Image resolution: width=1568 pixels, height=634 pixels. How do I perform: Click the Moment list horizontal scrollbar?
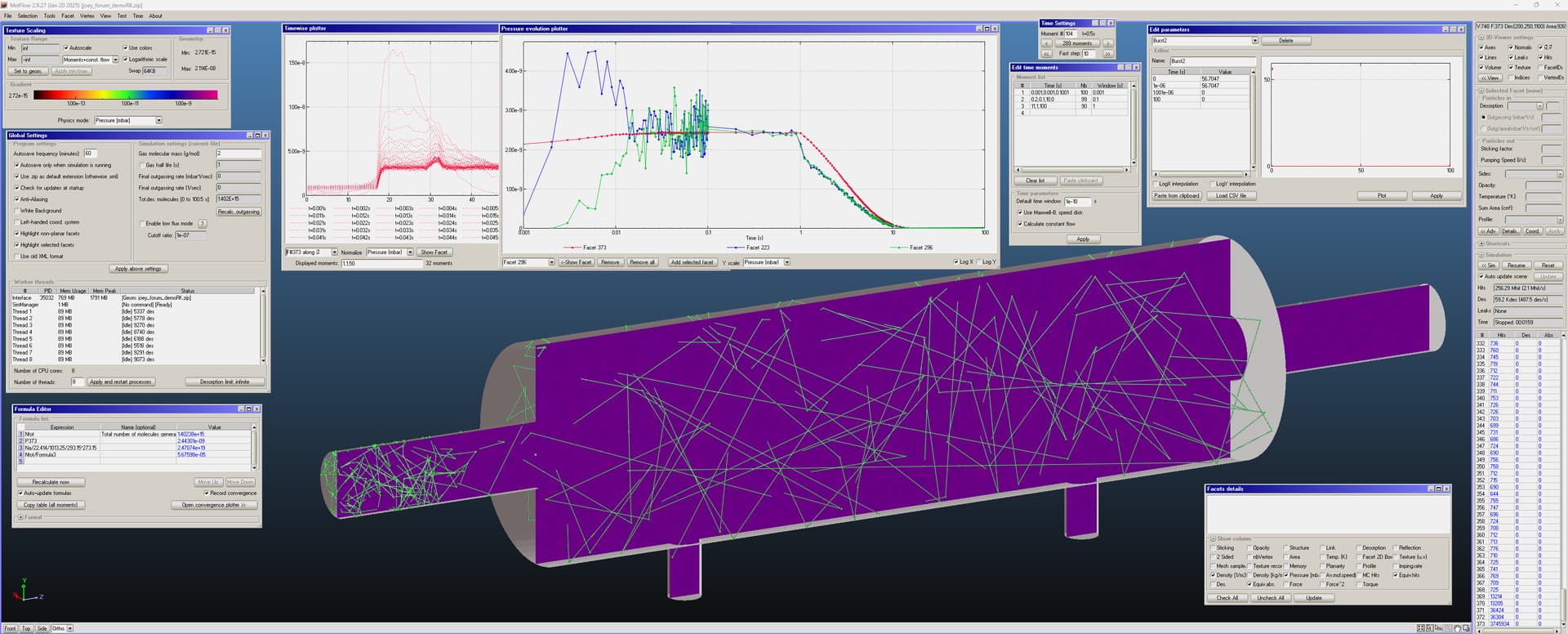click(x=1071, y=170)
